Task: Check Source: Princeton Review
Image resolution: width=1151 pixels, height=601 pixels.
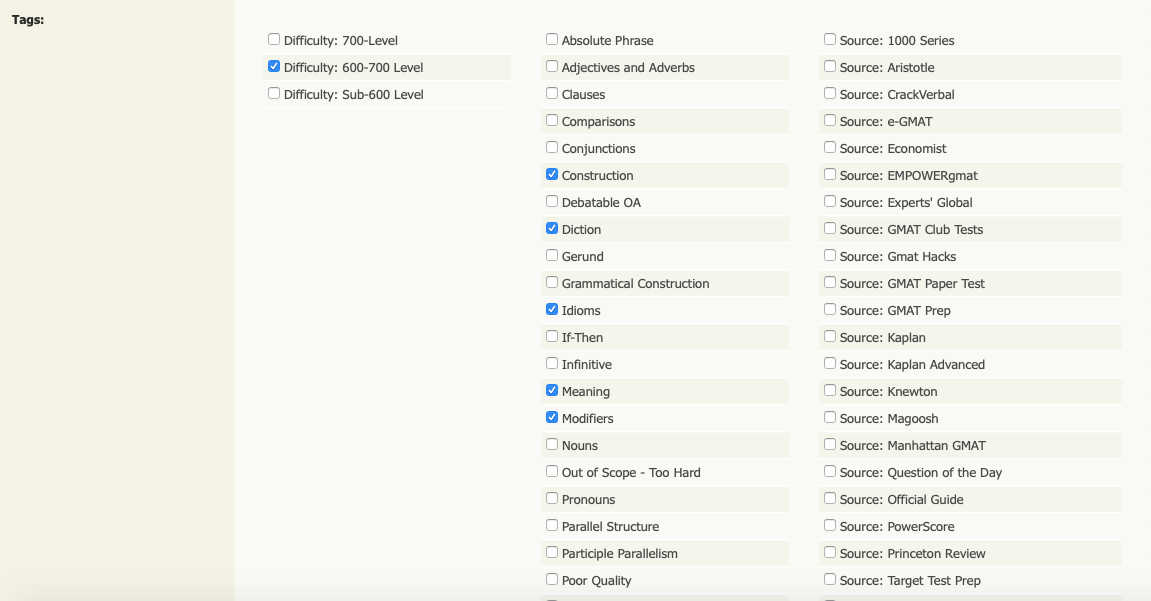Action: click(830, 553)
